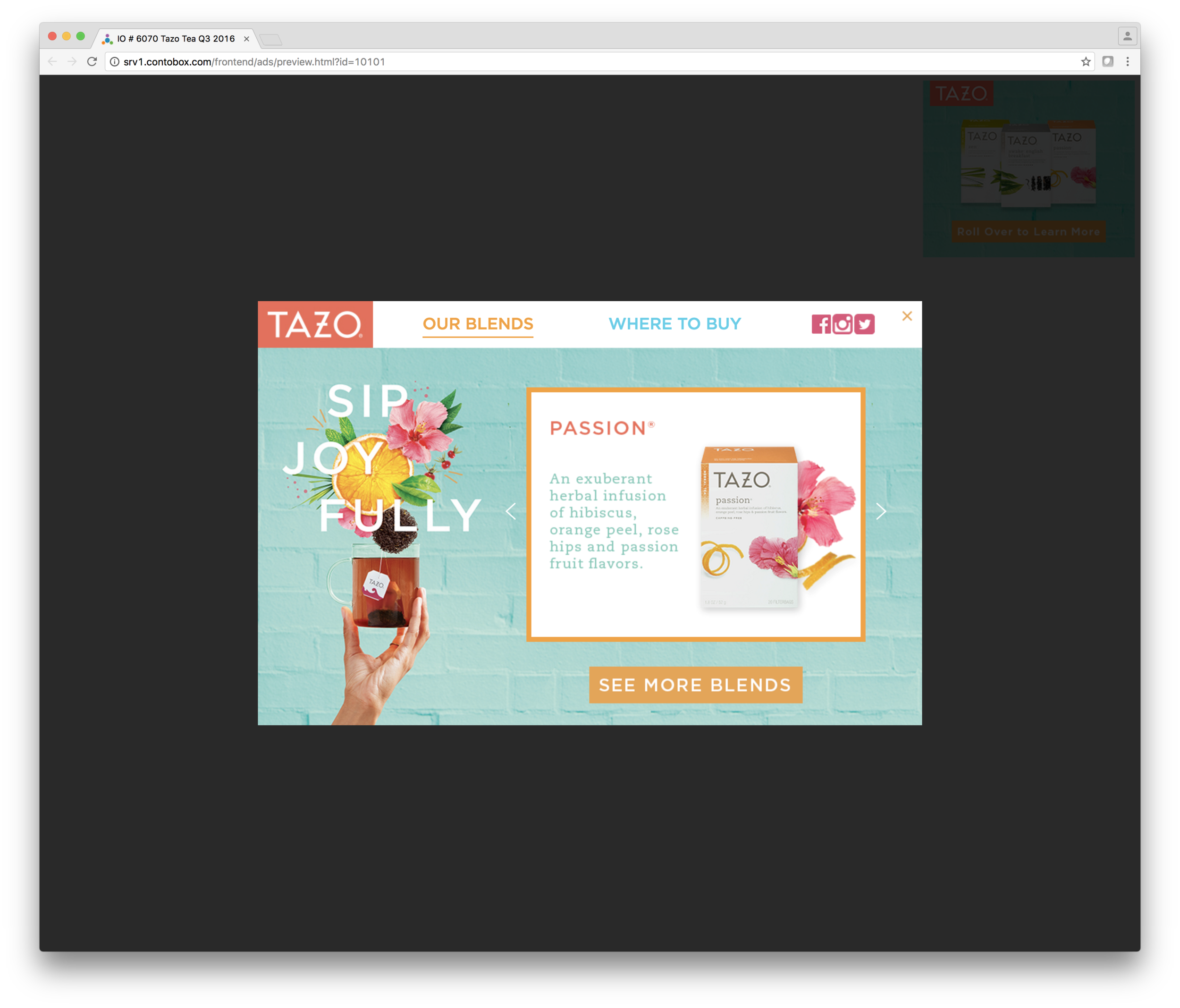Open the Tazo Facebook page icon
Viewport: 1180px width, 1008px height.
tap(821, 324)
